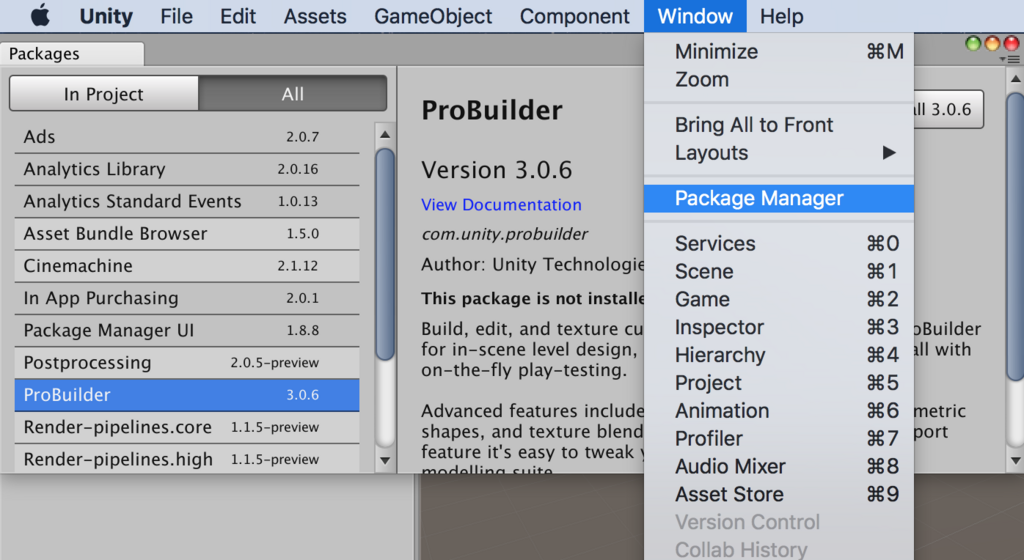The image size is (1024, 560).
Task: Click details pane scroll down arrow
Action: [x=1015, y=460]
